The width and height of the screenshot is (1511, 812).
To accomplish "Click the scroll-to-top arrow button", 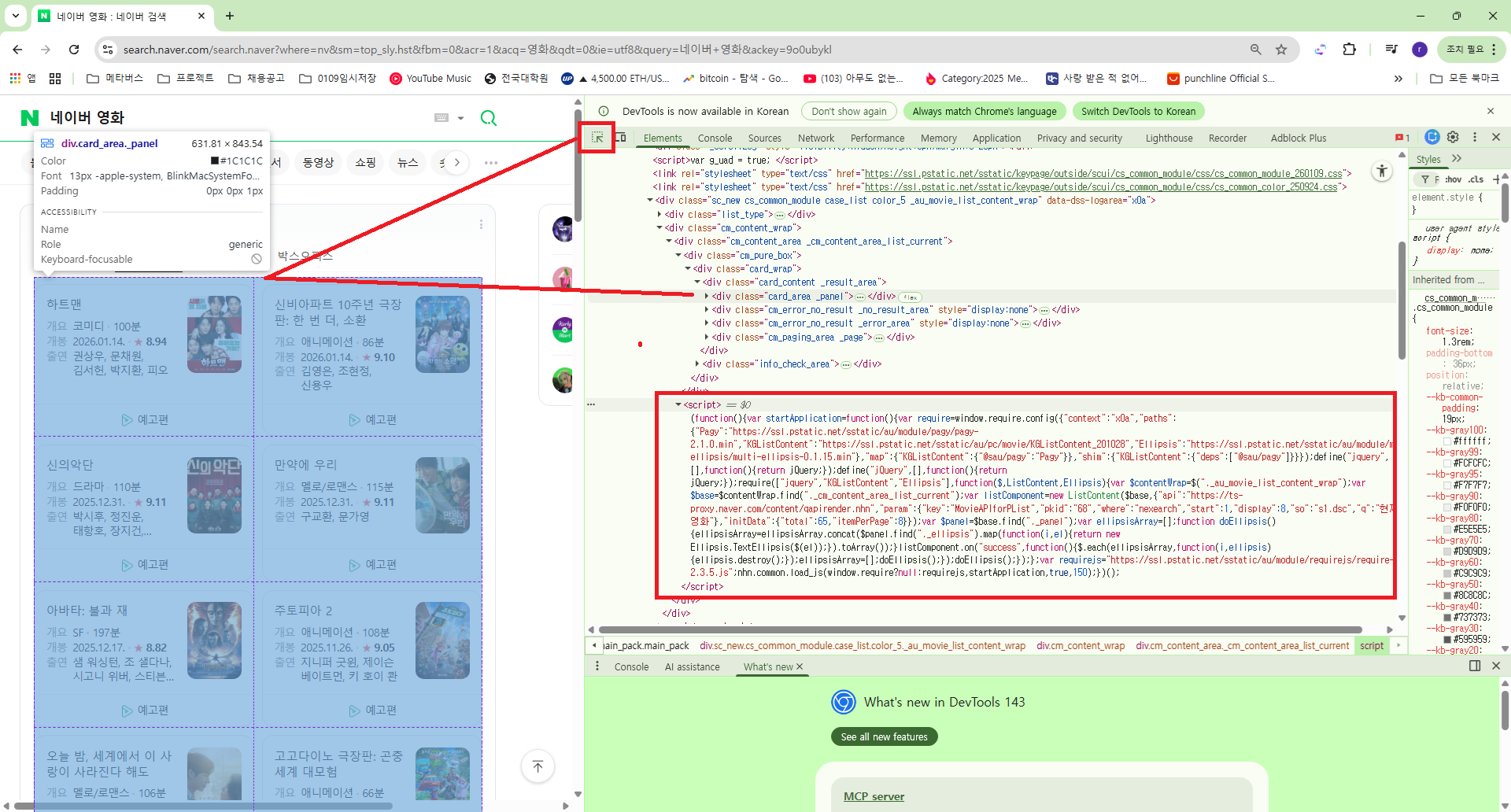I will point(538,766).
